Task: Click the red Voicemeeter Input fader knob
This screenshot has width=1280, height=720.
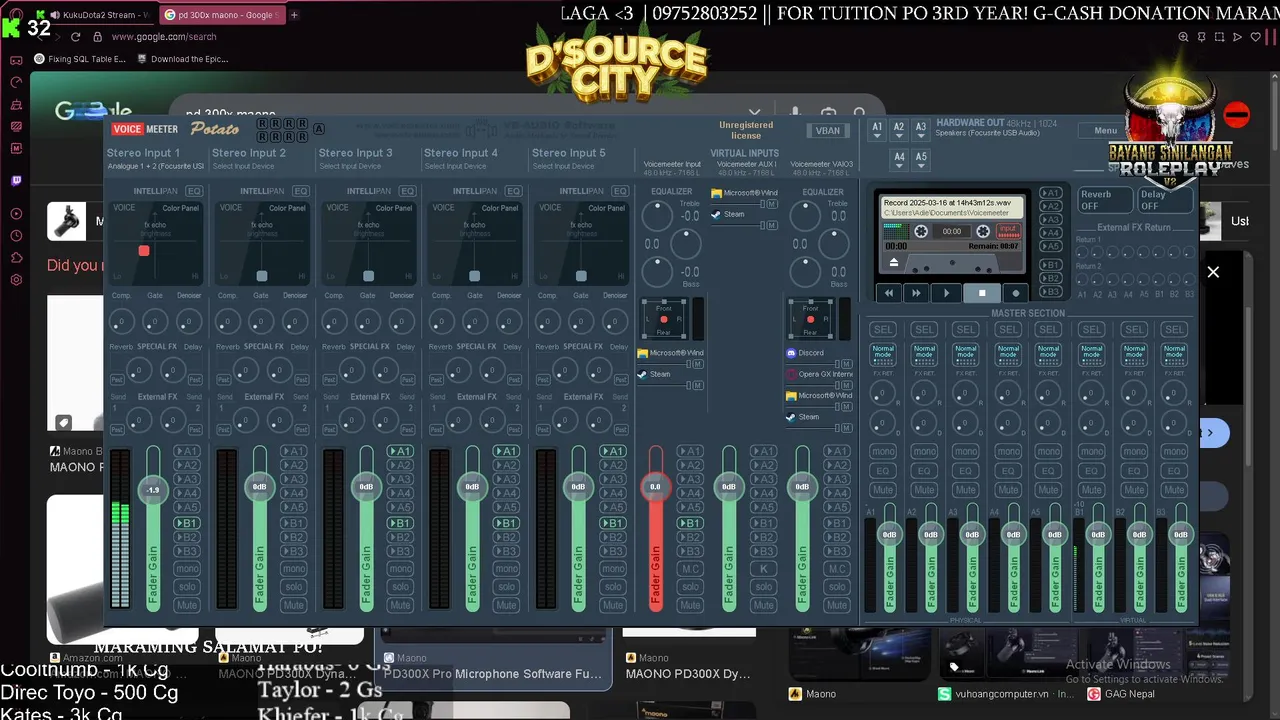Action: click(655, 487)
